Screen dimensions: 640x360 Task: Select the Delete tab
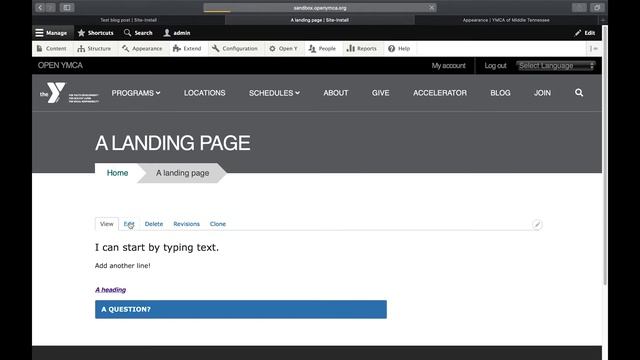click(x=153, y=224)
